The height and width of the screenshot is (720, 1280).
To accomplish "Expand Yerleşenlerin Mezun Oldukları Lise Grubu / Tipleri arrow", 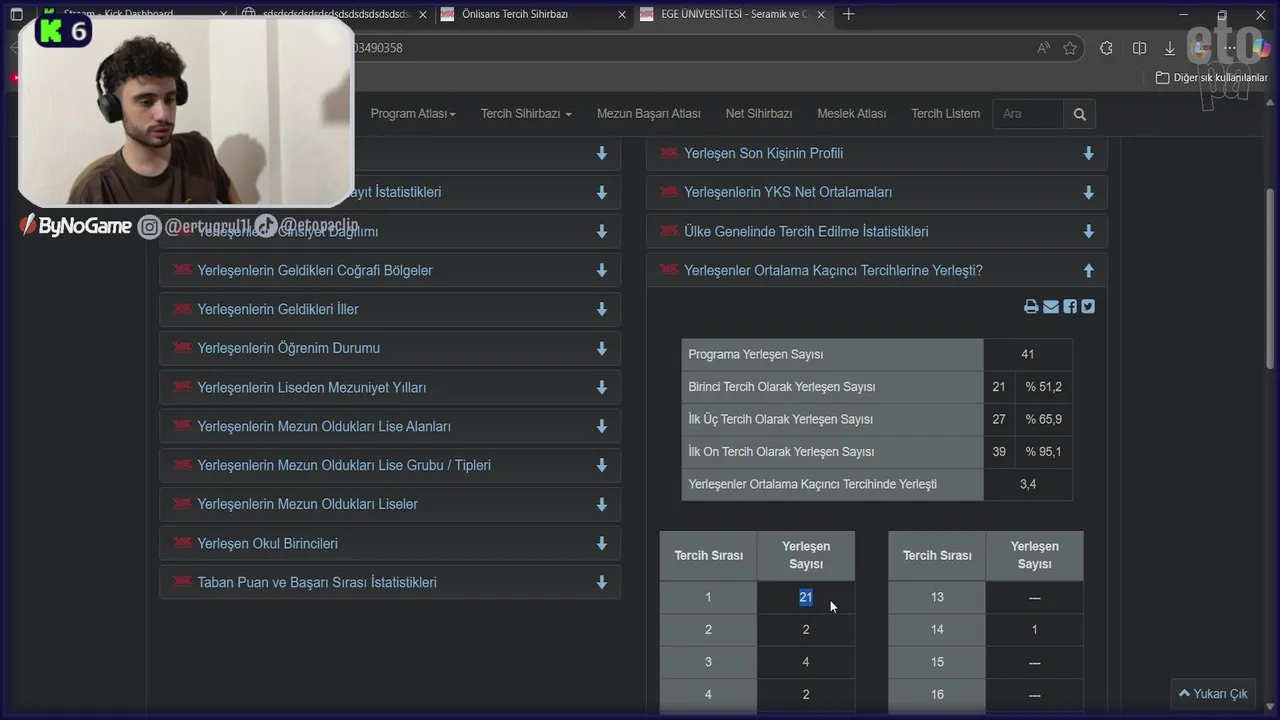I will (x=602, y=466).
